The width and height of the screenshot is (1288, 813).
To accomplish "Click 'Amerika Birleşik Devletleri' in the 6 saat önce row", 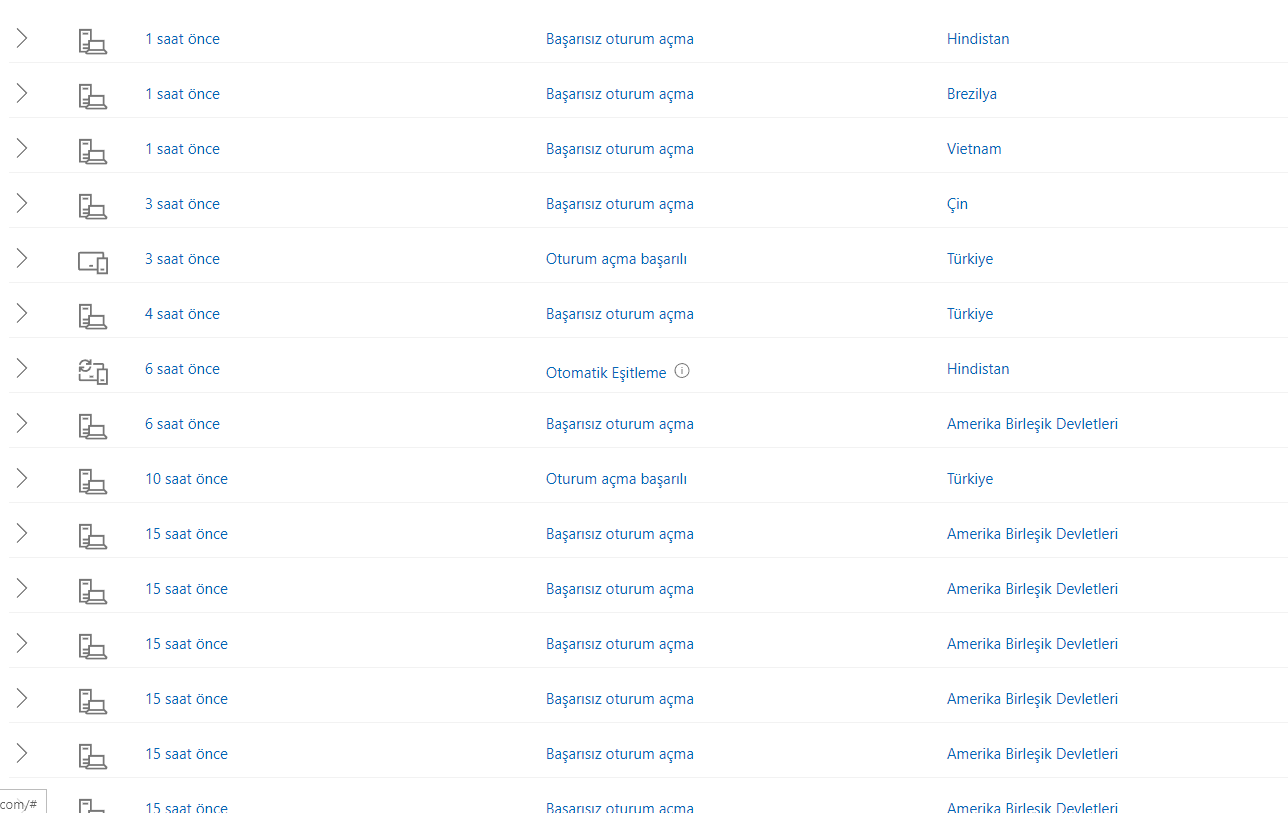I will point(1032,424).
